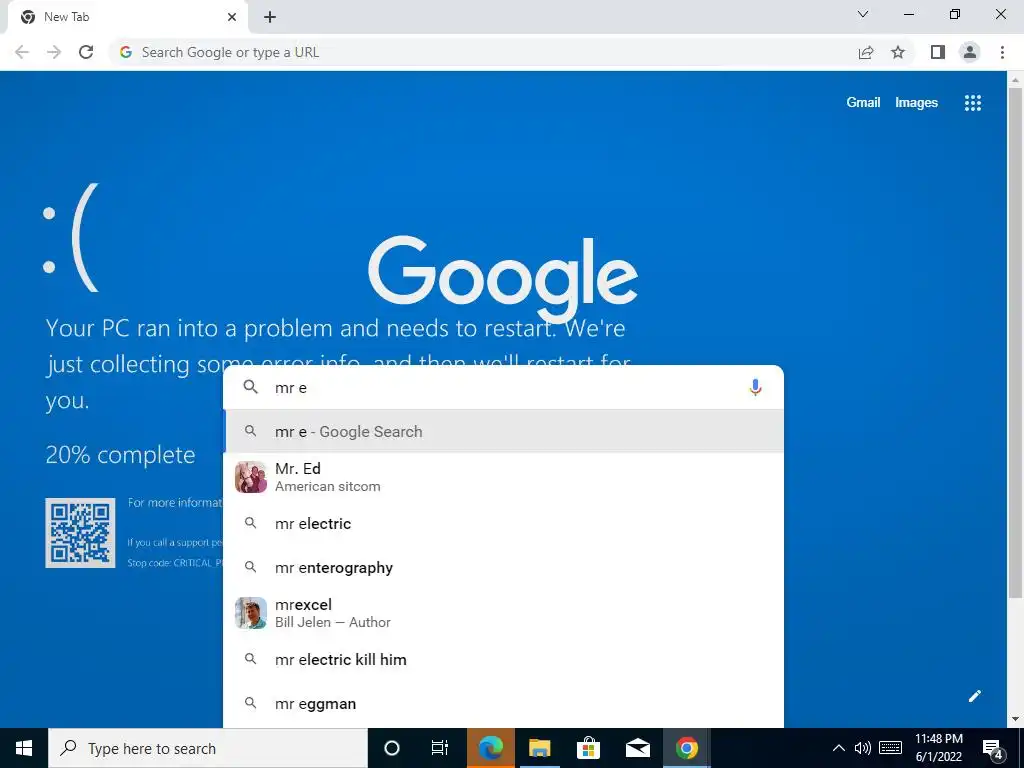
Task: Choose the 'mr enterography' suggestion
Action: click(x=504, y=568)
